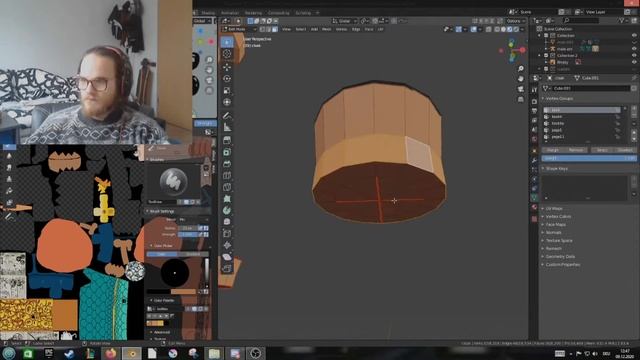Select the Measure tool

pos(227,128)
